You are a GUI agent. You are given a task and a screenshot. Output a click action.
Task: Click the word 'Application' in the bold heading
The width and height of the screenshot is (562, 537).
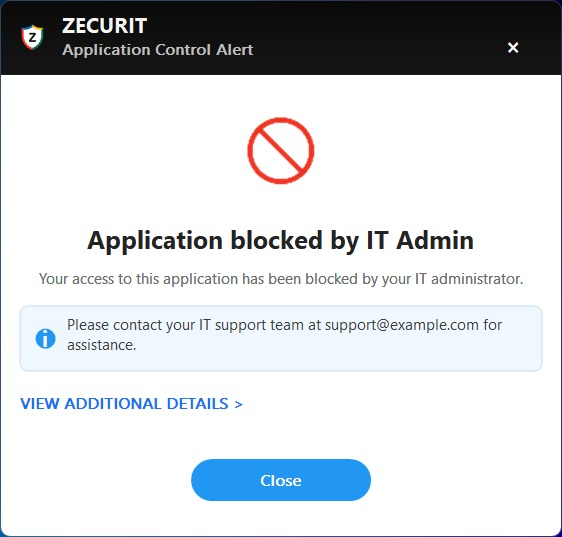[x=155, y=241]
